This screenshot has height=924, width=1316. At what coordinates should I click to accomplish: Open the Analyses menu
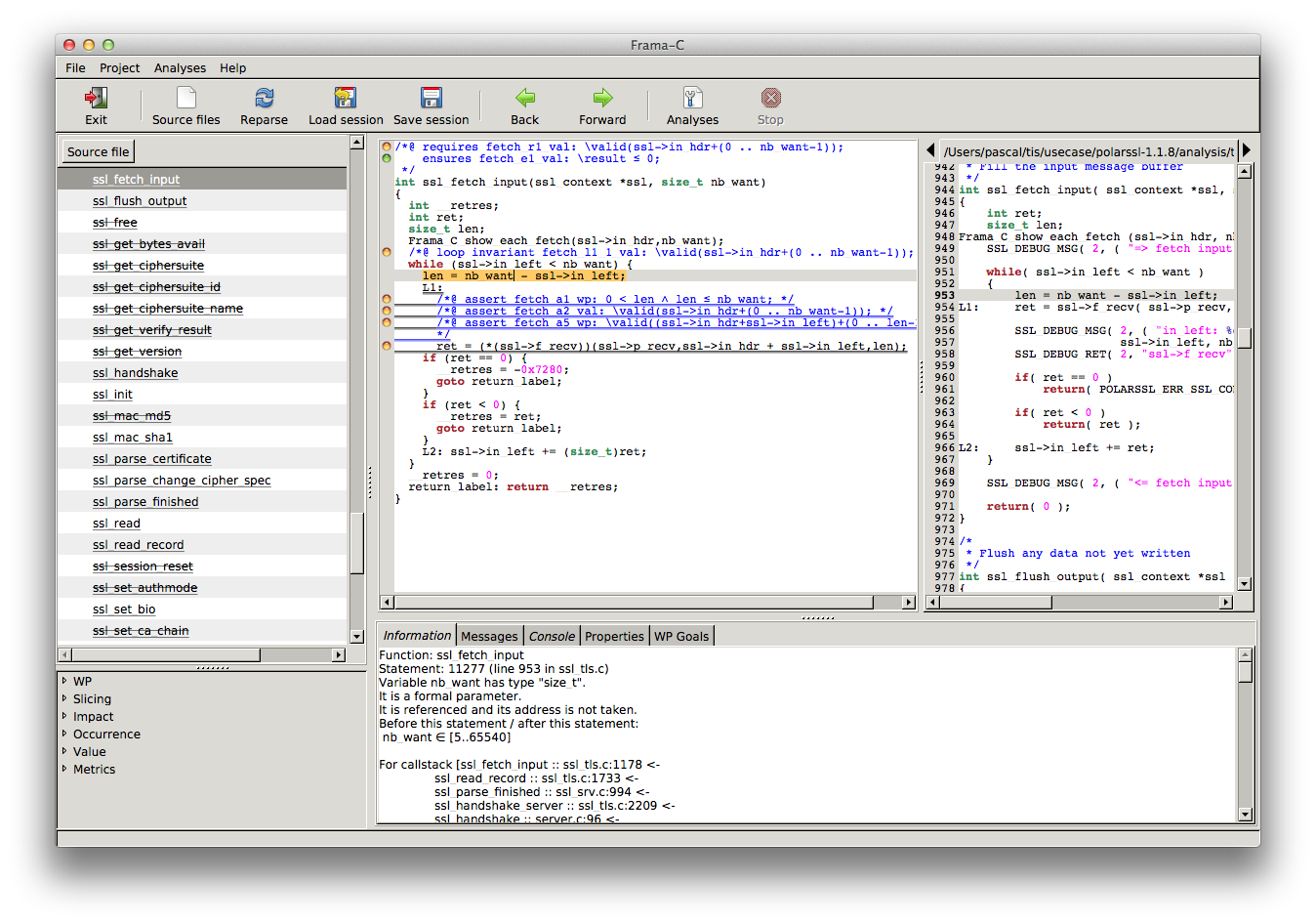coord(180,68)
